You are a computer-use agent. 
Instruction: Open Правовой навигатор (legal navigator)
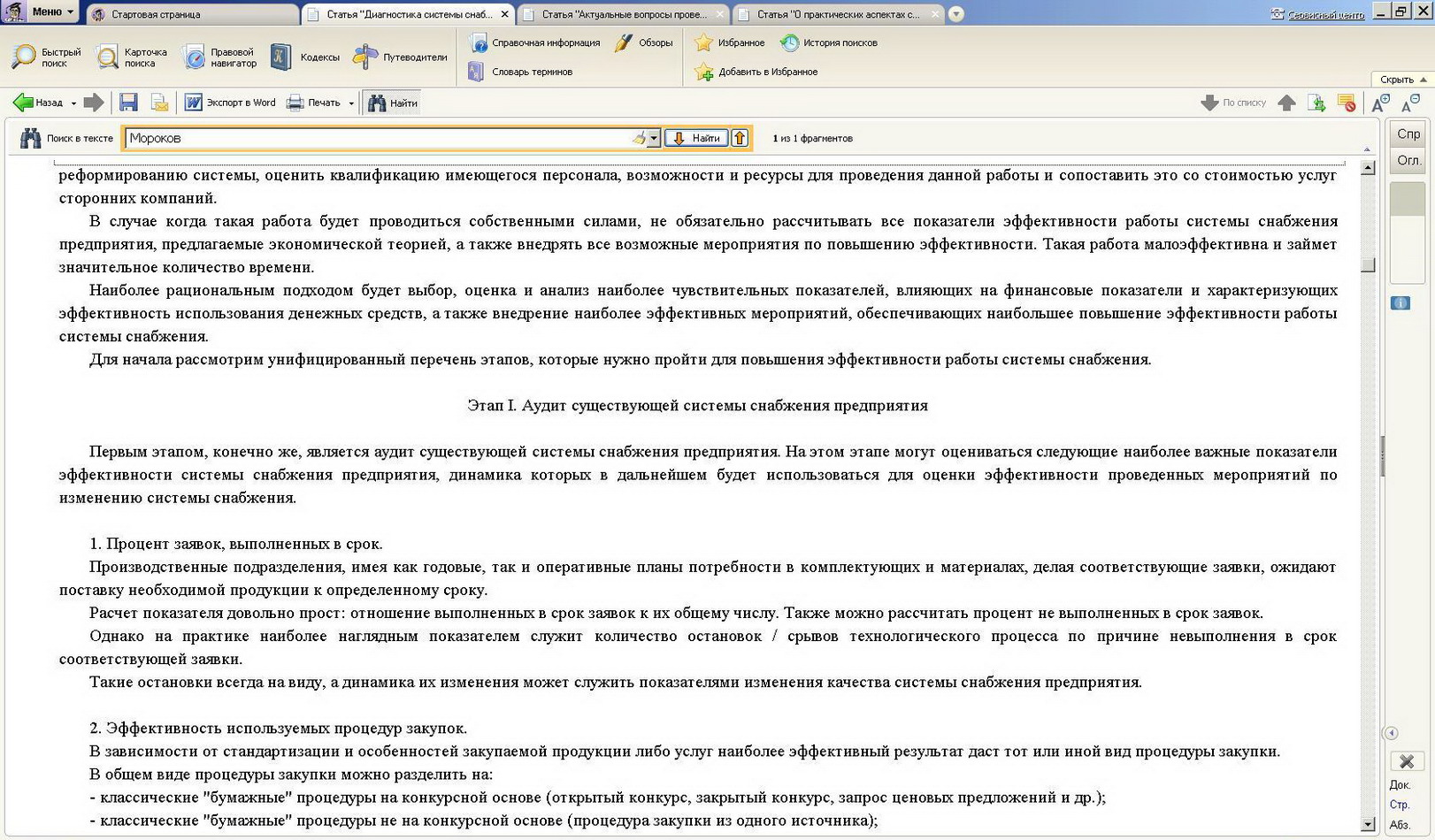click(x=219, y=57)
